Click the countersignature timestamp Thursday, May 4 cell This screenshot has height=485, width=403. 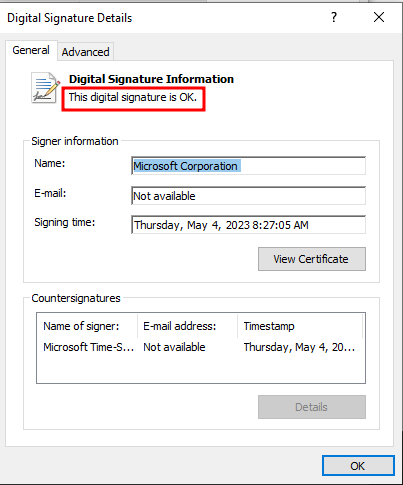pos(299,347)
